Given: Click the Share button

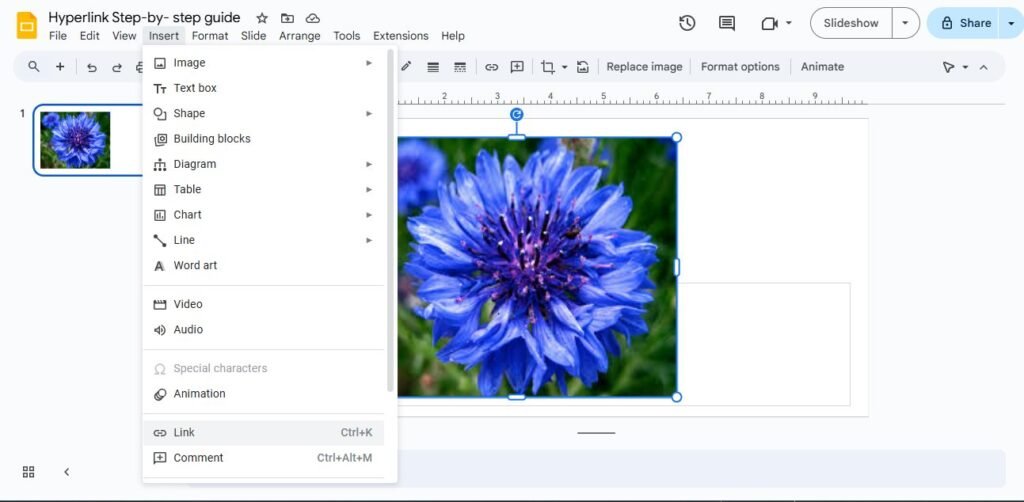Looking at the screenshot, I should tap(965, 23).
